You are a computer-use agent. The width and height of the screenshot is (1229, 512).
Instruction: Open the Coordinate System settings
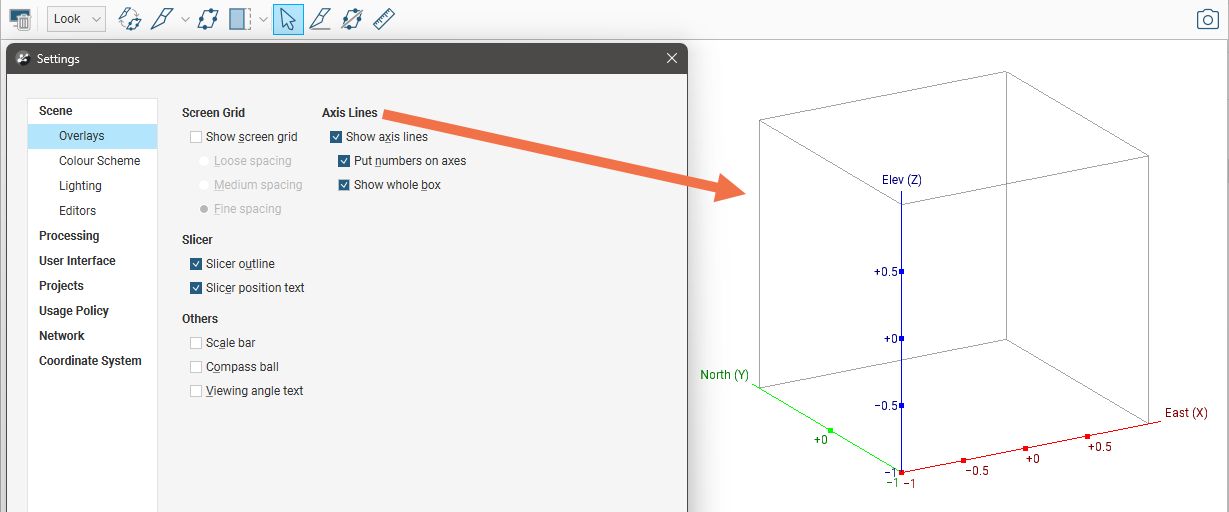click(90, 361)
